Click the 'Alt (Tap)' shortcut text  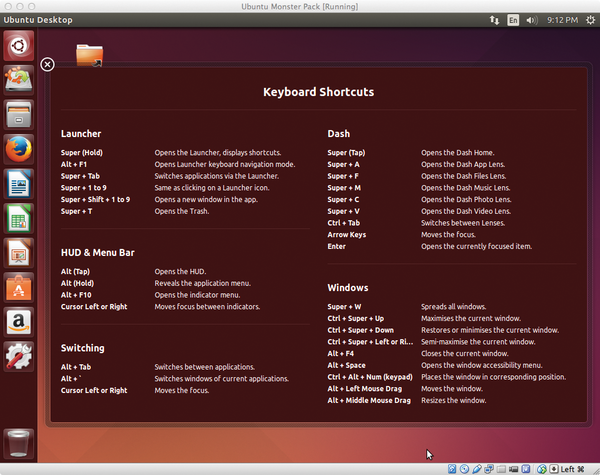[x=75, y=271]
